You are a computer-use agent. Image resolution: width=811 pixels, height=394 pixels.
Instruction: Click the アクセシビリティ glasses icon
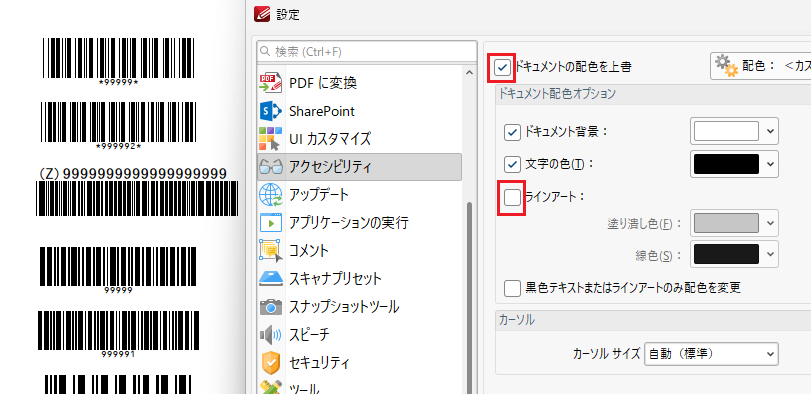pyautogui.click(x=271, y=167)
